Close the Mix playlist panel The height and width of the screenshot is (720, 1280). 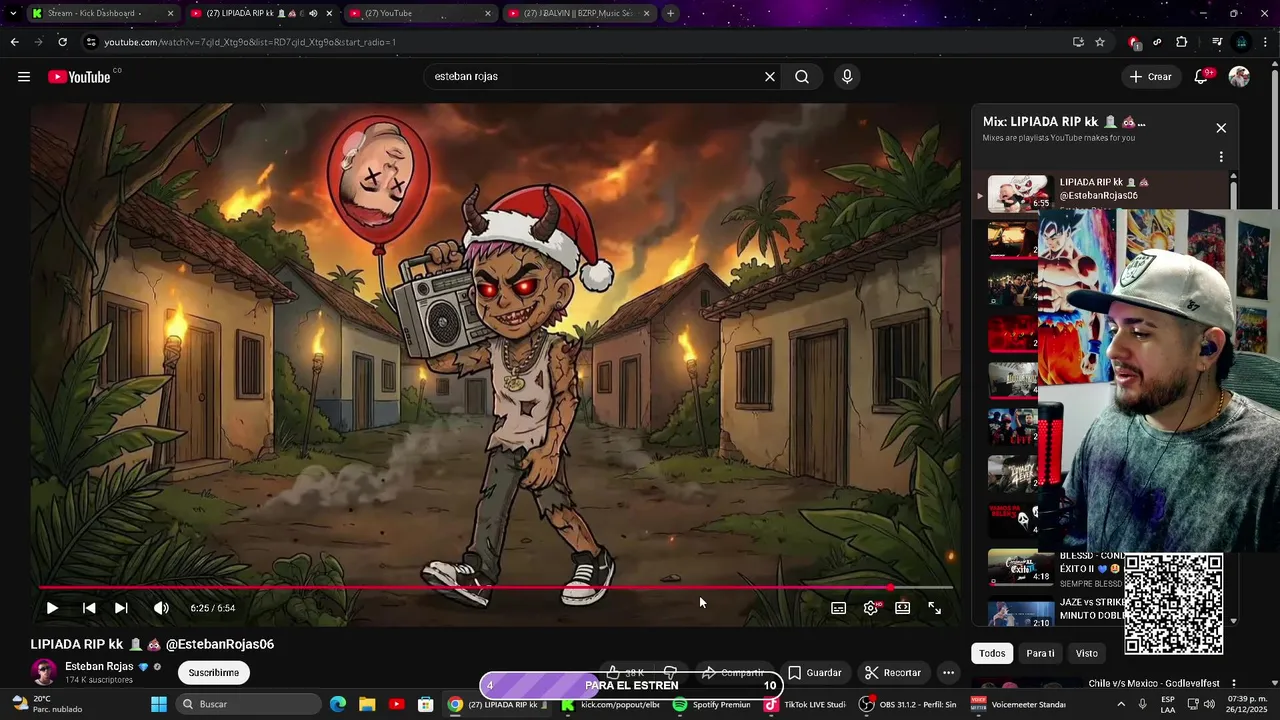point(1221,128)
